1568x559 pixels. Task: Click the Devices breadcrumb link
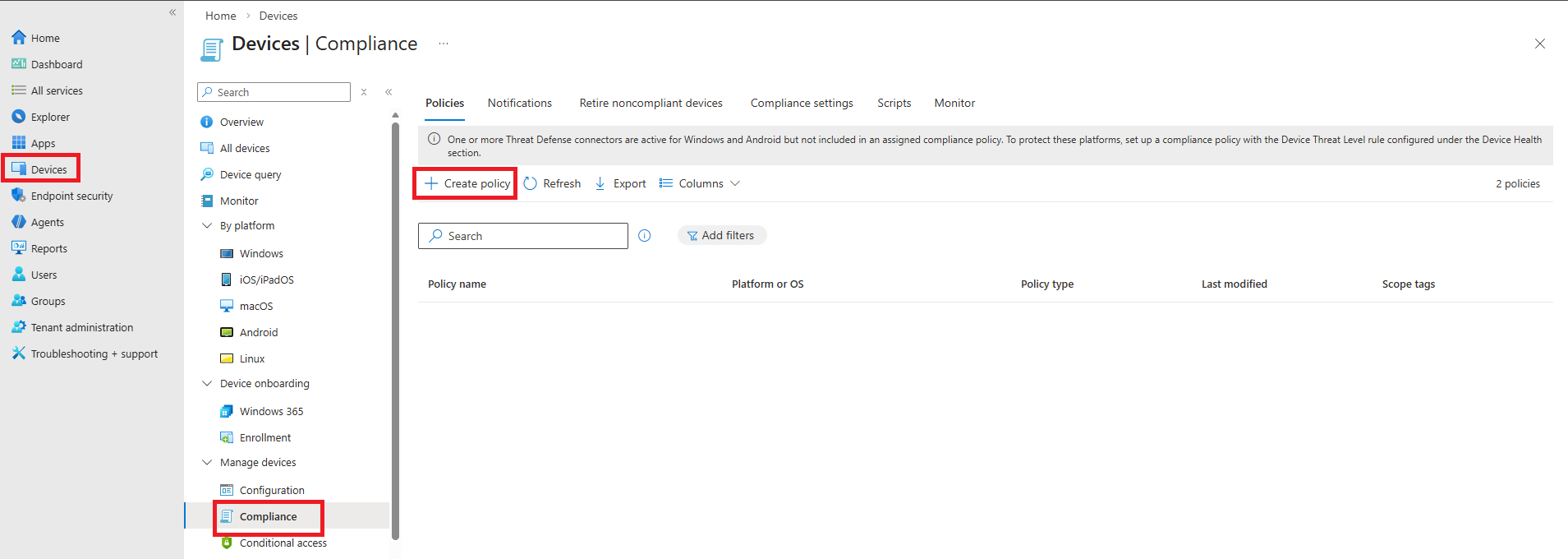pyautogui.click(x=278, y=16)
